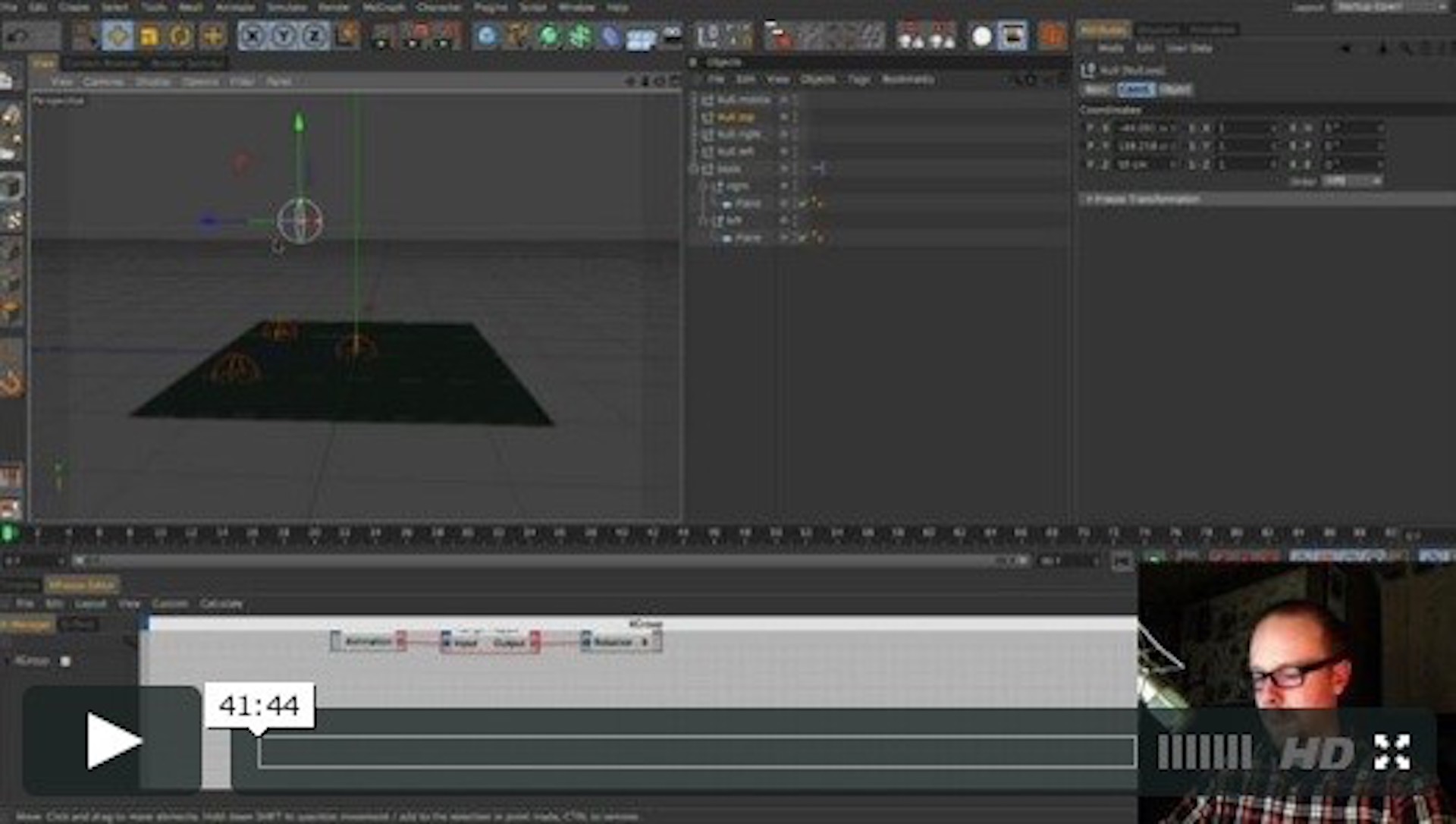Image resolution: width=1456 pixels, height=824 pixels.
Task: Click the highlighted picture viewer toolbar icon
Action: (x=1012, y=36)
